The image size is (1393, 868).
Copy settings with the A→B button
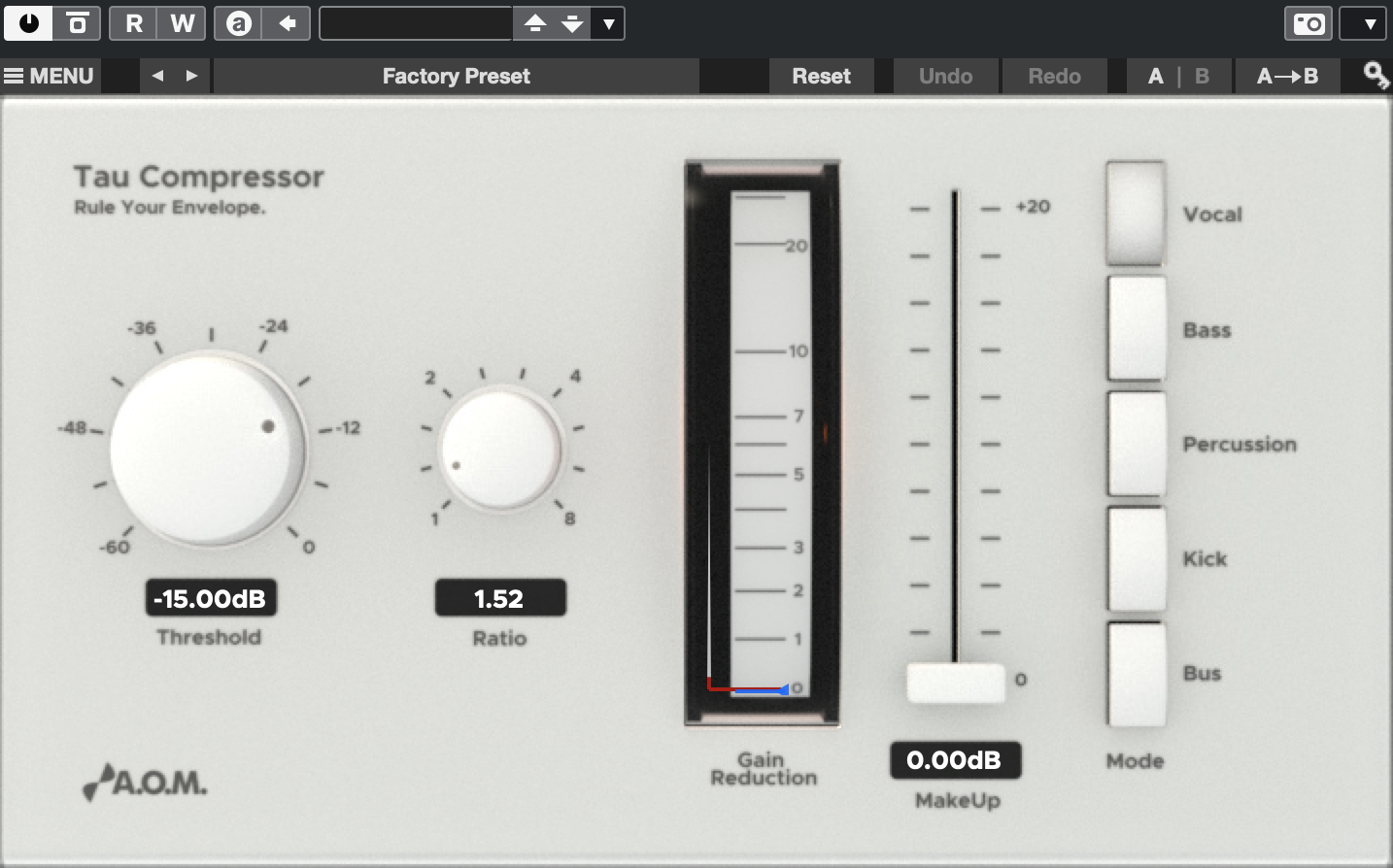point(1287,75)
